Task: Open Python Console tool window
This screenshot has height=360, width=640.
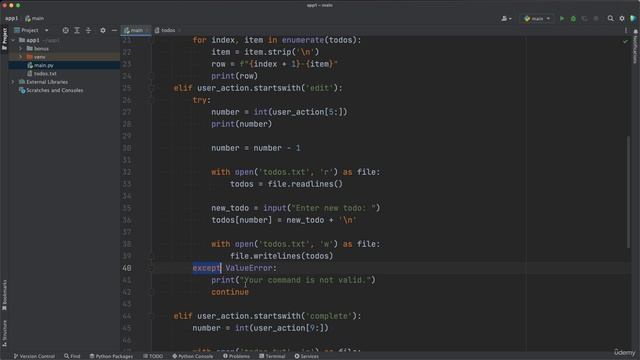Action: tap(193, 356)
